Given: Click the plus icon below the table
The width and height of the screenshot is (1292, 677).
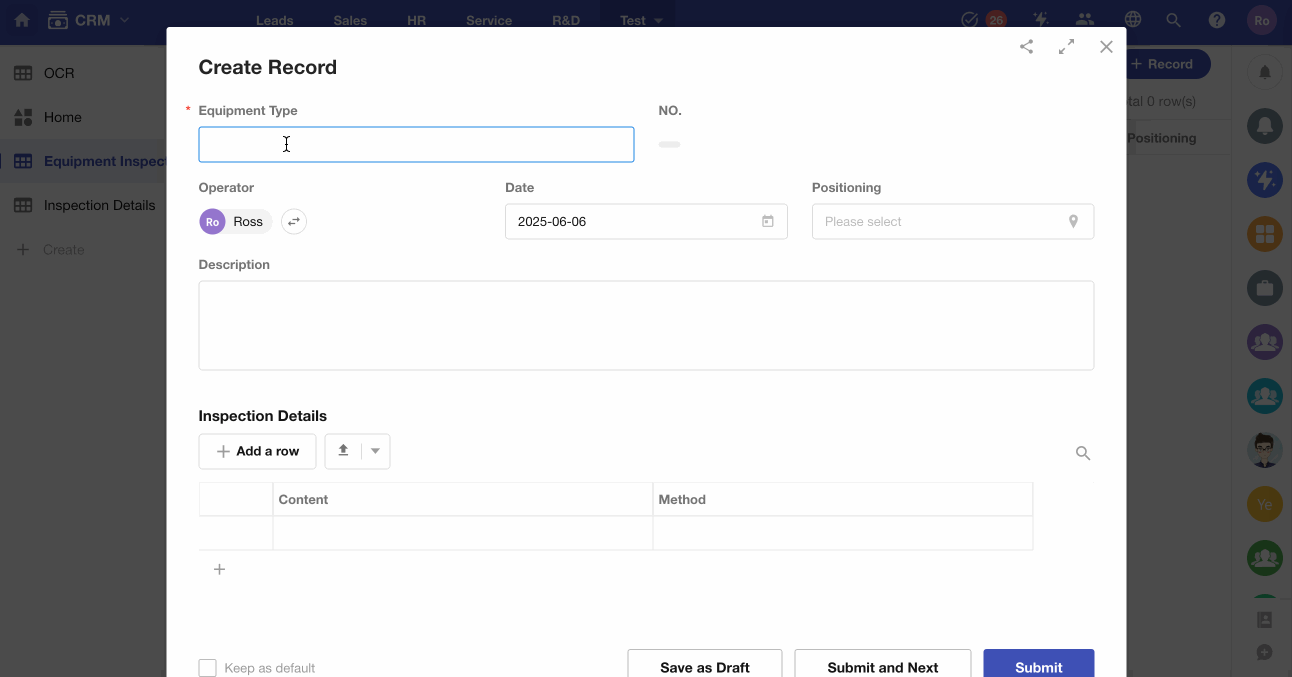Looking at the screenshot, I should click(x=219, y=569).
